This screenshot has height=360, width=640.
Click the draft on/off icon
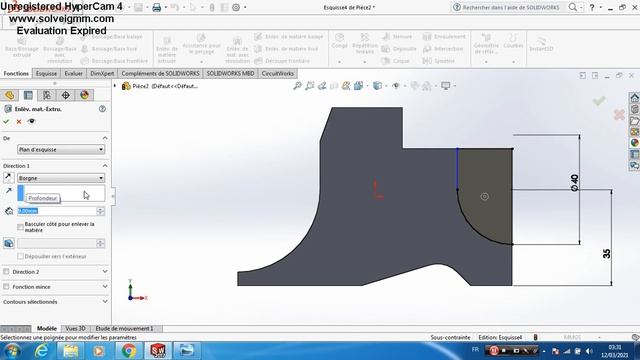point(9,243)
